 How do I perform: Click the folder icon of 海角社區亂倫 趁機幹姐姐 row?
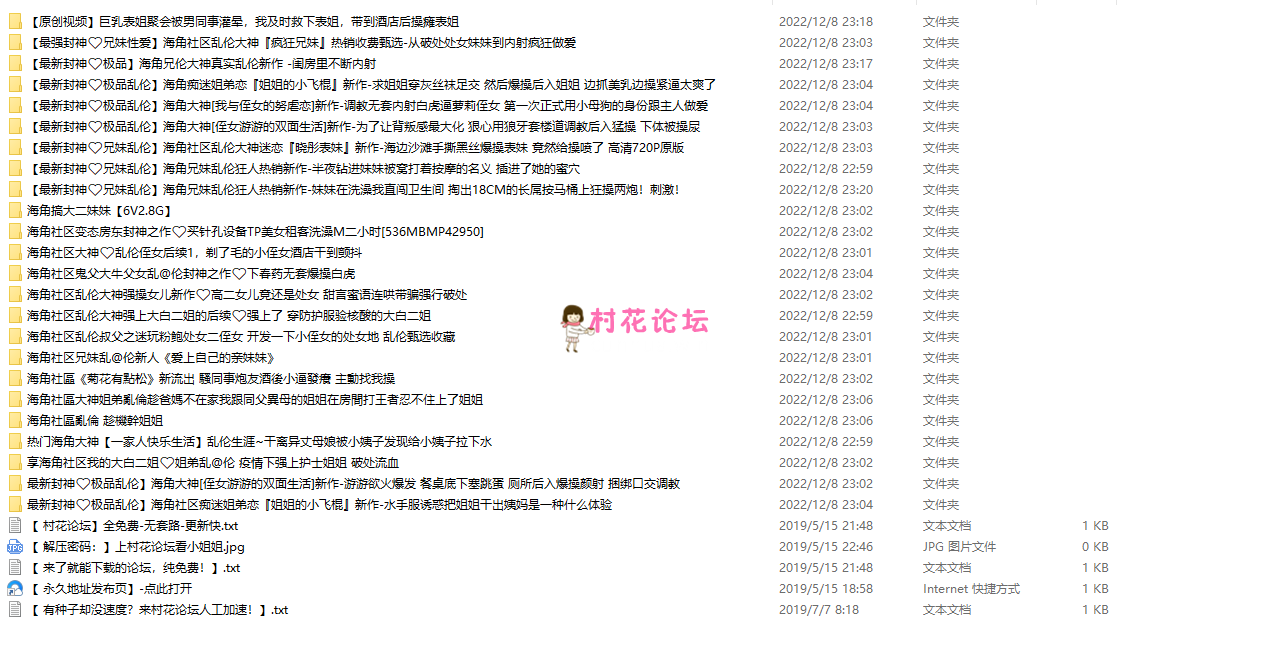click(14, 420)
